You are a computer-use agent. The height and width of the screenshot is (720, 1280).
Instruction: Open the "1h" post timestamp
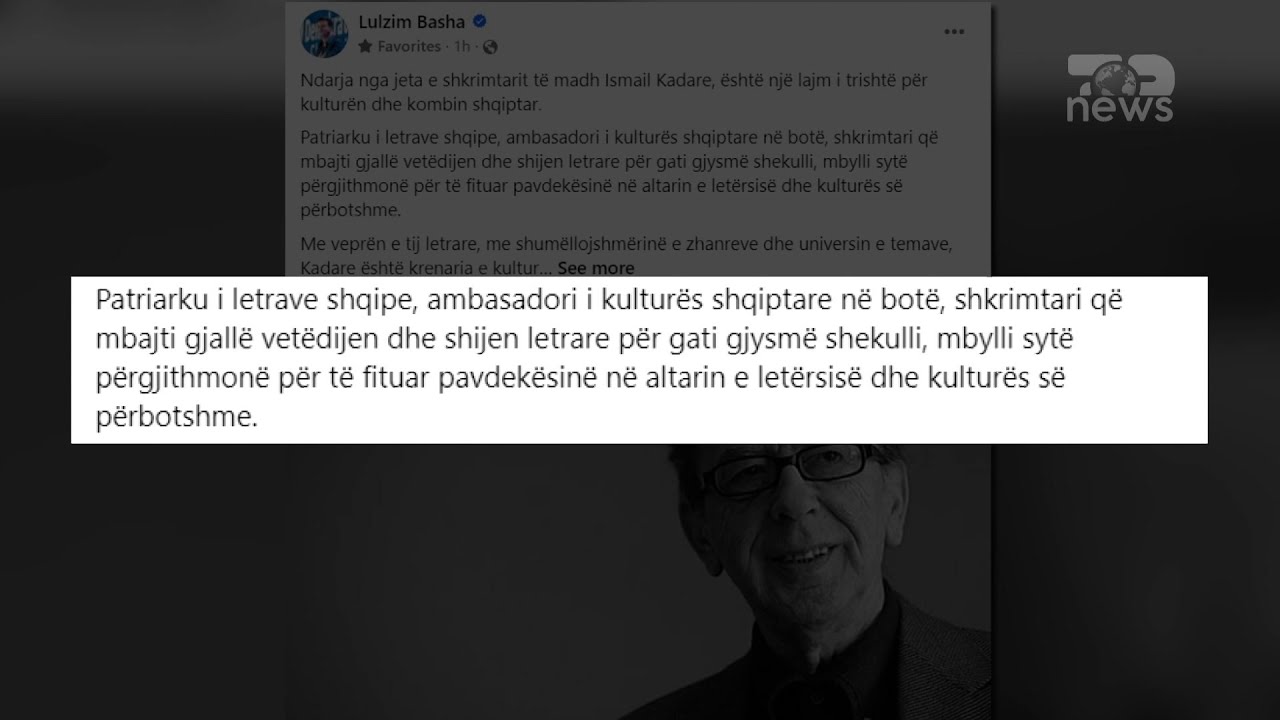(x=463, y=46)
